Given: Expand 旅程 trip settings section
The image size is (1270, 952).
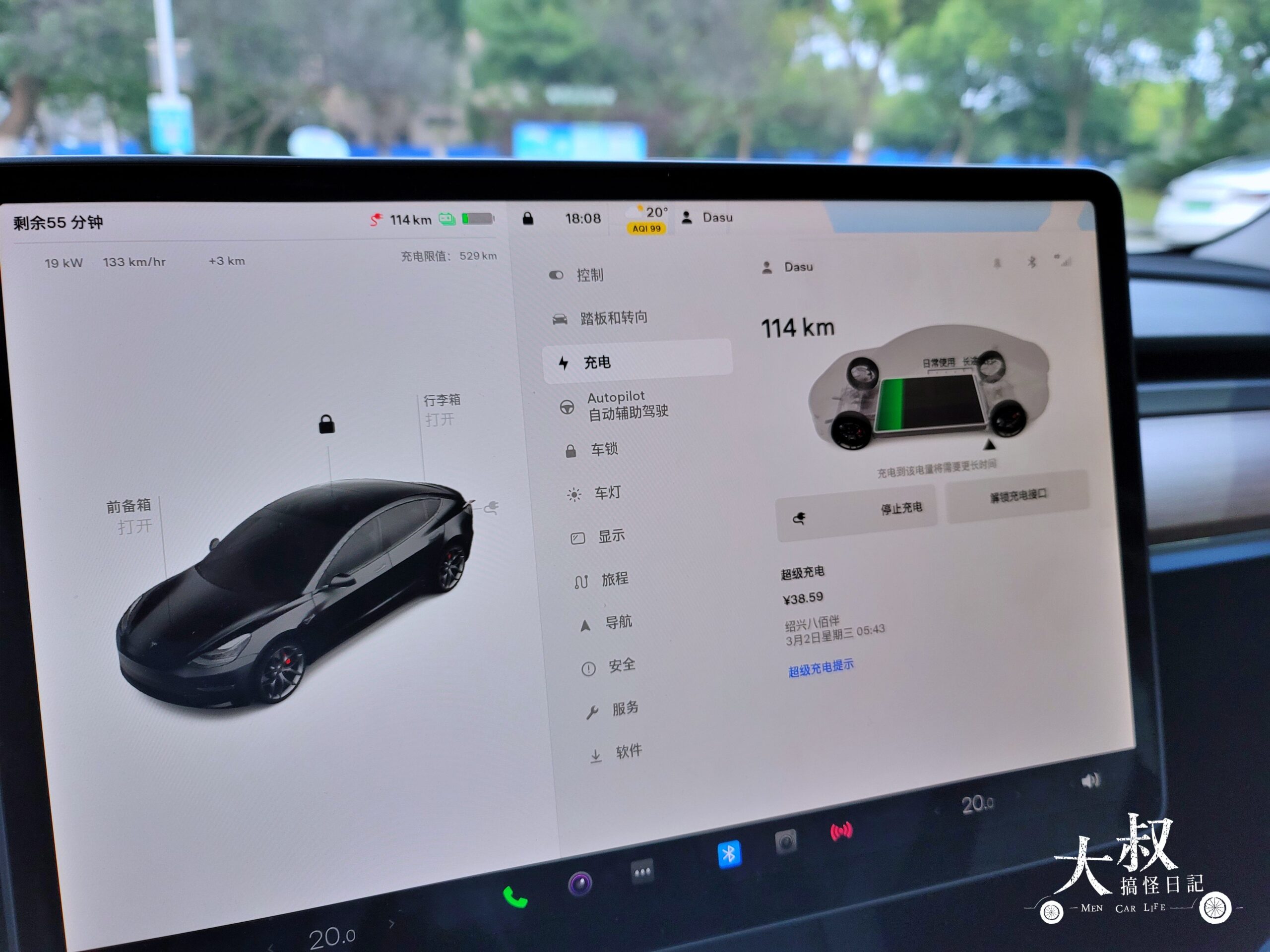Looking at the screenshot, I should point(618,577).
